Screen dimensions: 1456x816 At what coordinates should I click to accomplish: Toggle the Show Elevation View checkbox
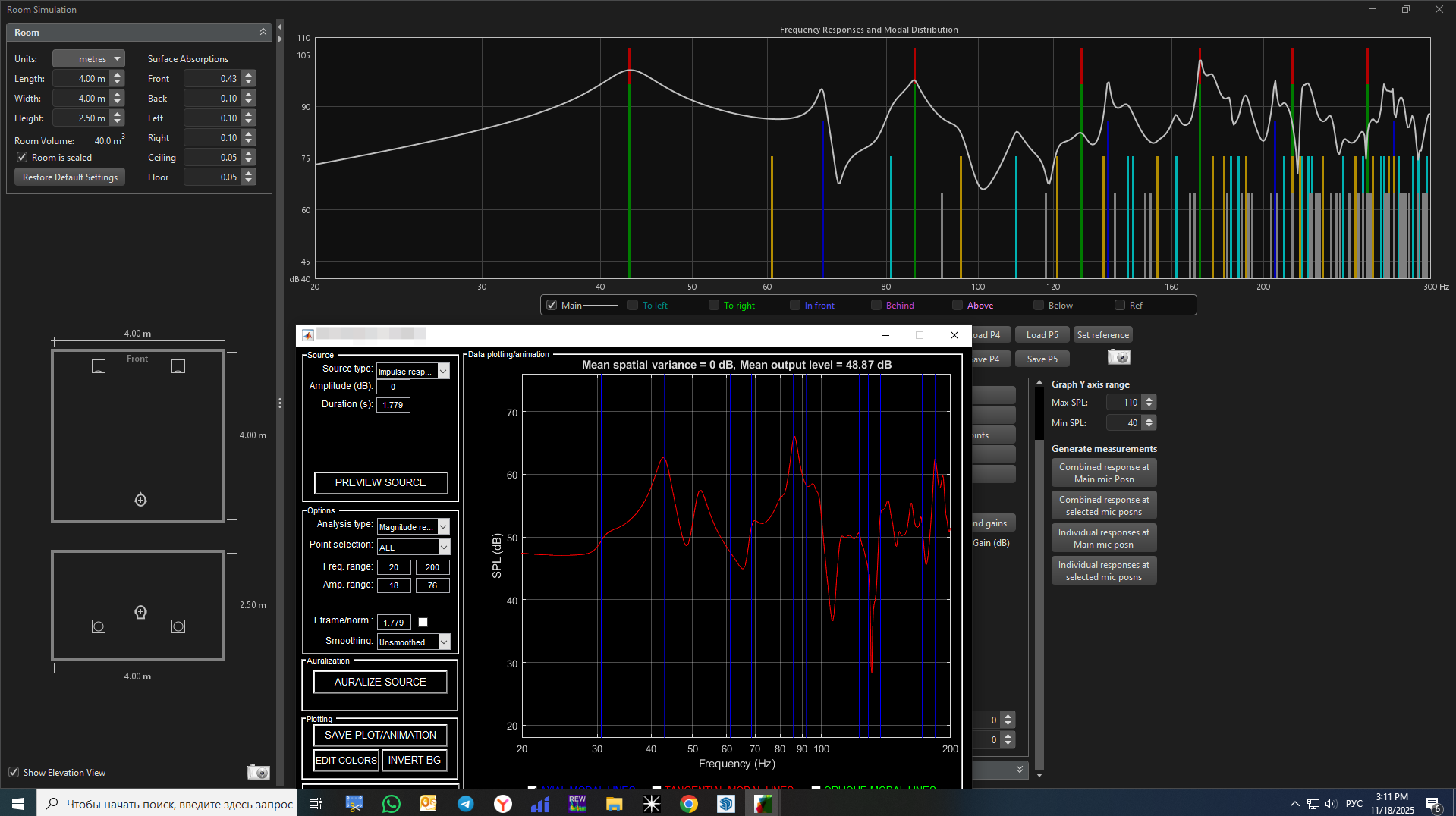[14, 772]
